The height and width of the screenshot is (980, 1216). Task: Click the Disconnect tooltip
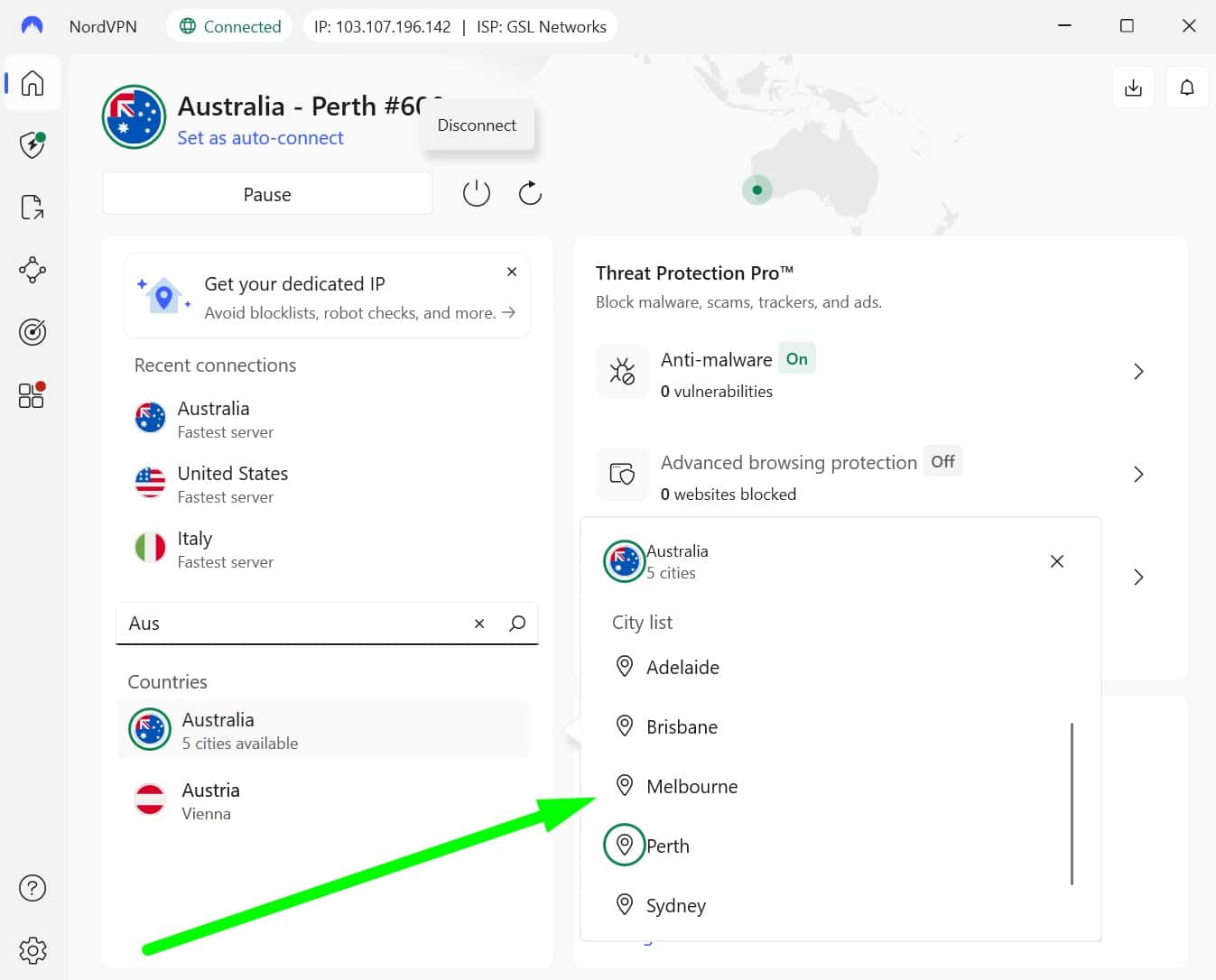click(x=477, y=125)
